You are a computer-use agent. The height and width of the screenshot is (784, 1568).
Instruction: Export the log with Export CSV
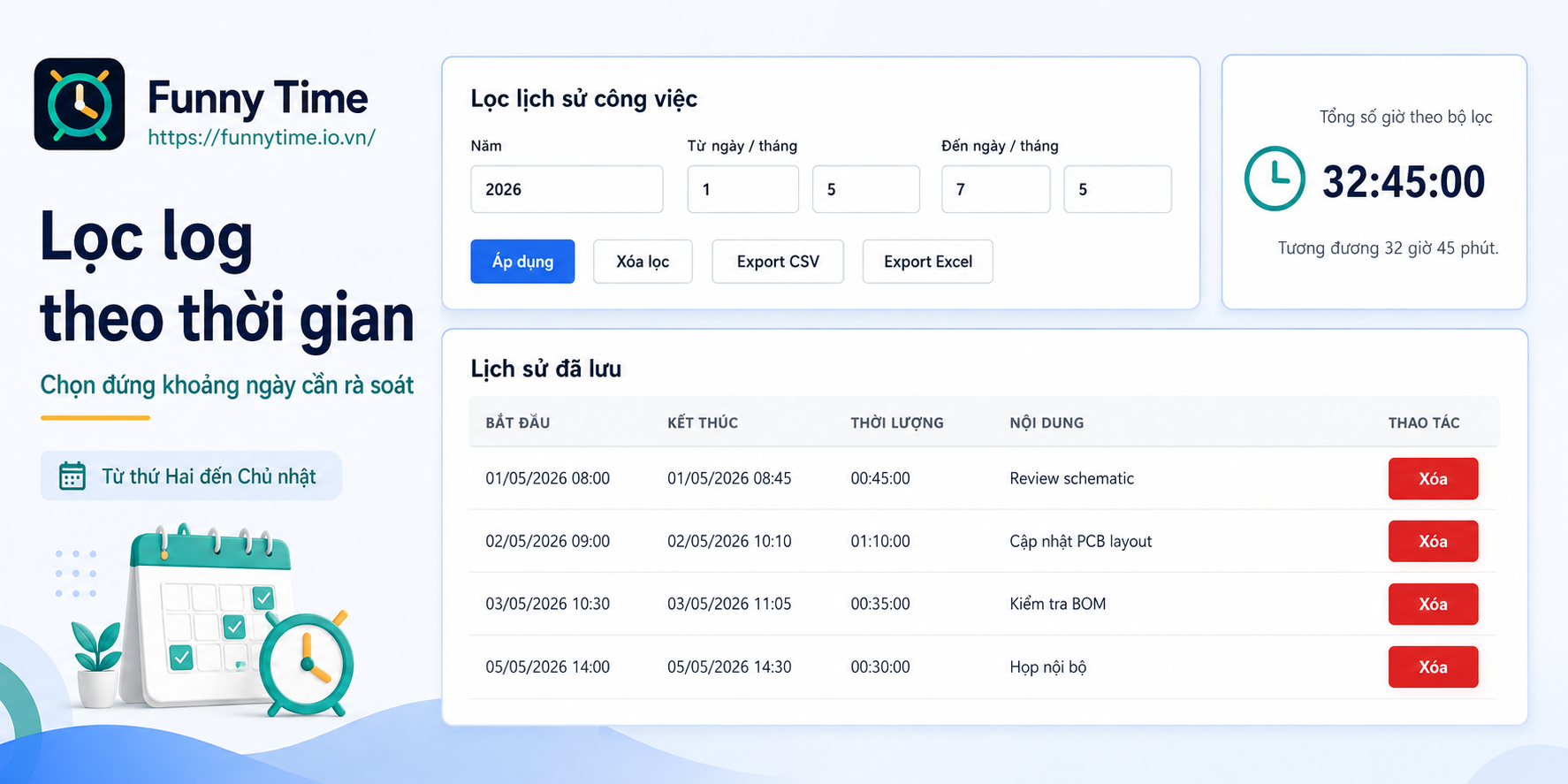pos(778,262)
